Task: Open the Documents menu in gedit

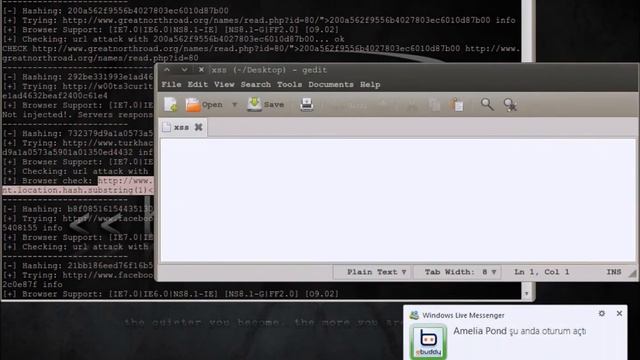Action: [x=331, y=84]
